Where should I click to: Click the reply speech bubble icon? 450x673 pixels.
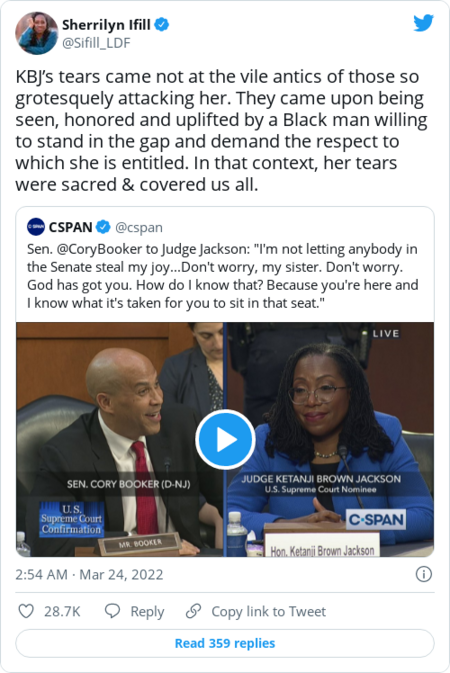112,611
